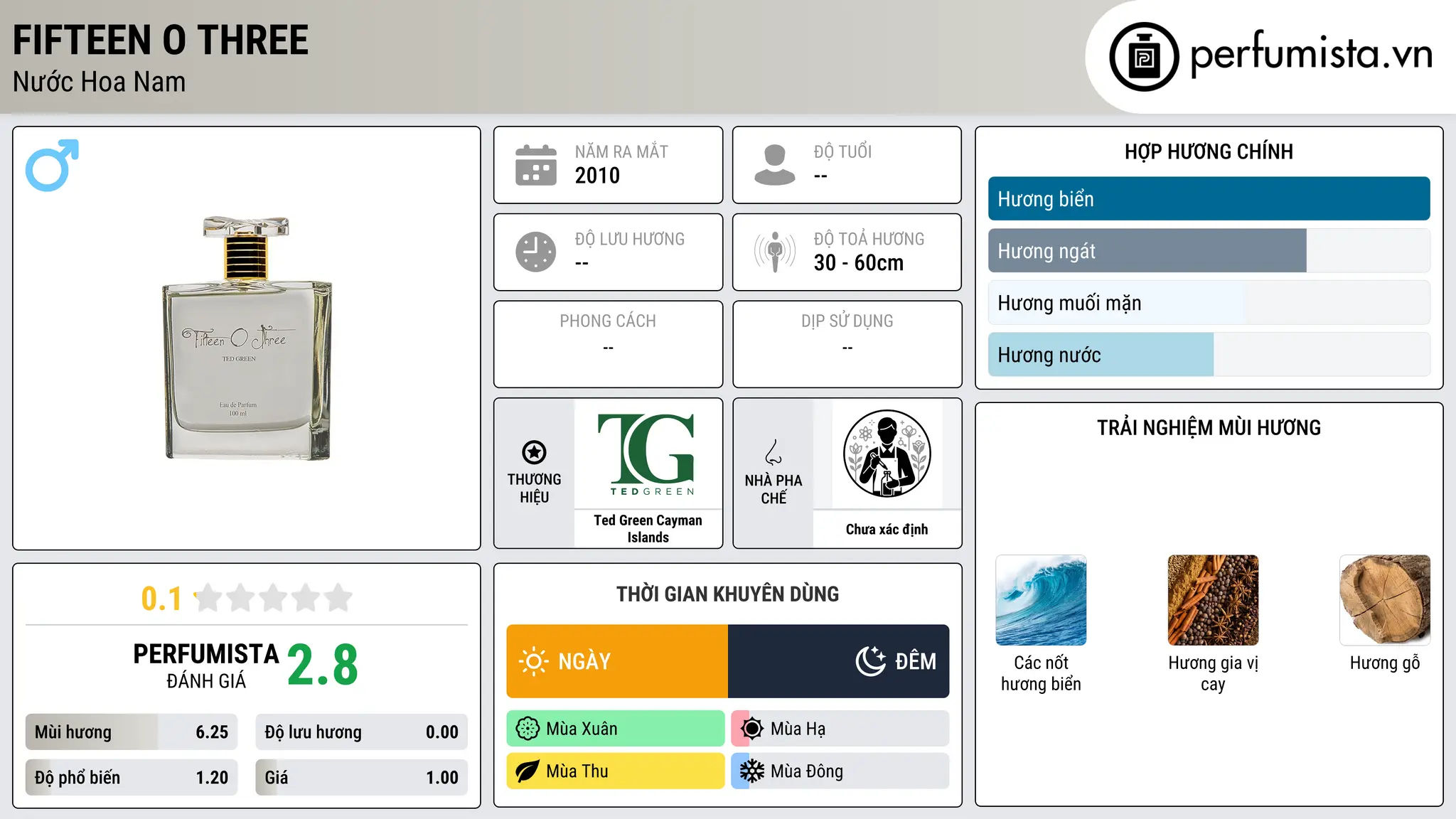
Task: Click the snowflake icon for Mùa Đông
Action: pos(752,771)
